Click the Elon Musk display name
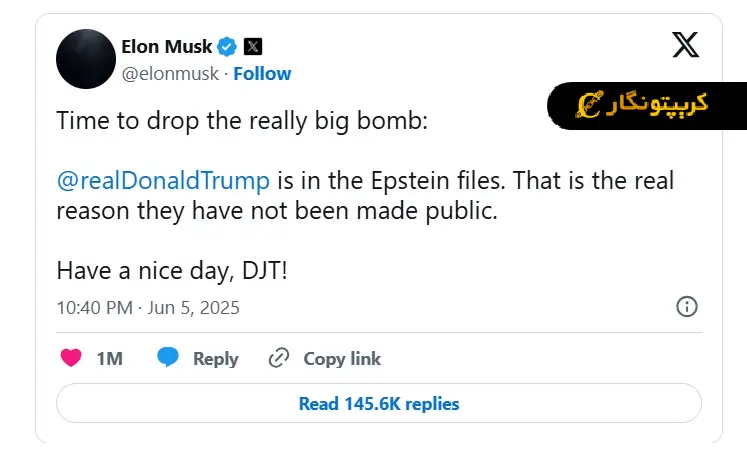Viewport: 747px width, 459px height. click(166, 47)
